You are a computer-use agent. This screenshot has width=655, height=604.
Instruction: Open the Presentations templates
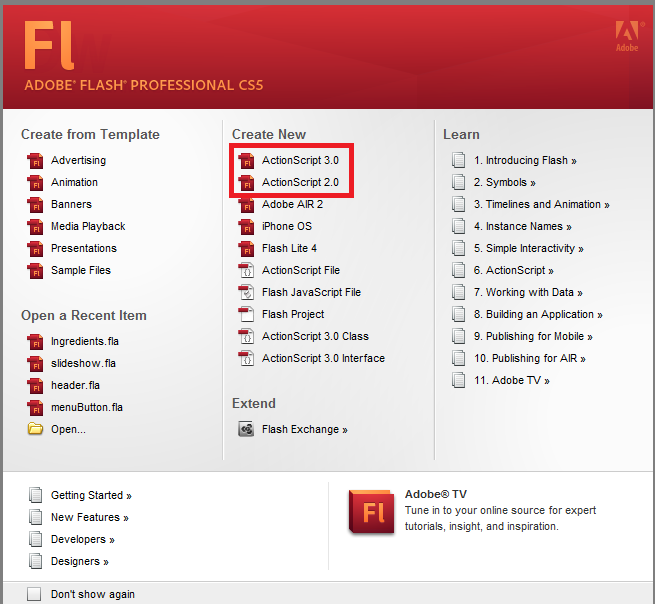click(84, 249)
